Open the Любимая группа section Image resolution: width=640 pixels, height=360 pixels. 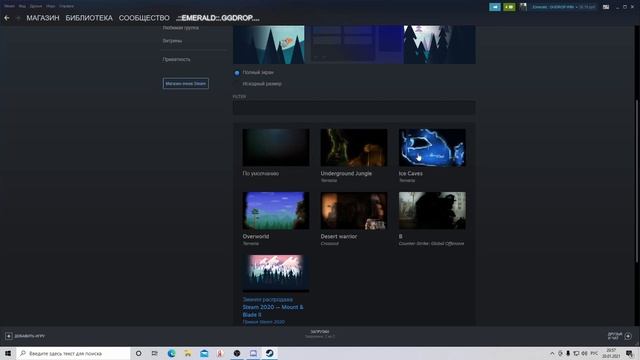[x=180, y=28]
